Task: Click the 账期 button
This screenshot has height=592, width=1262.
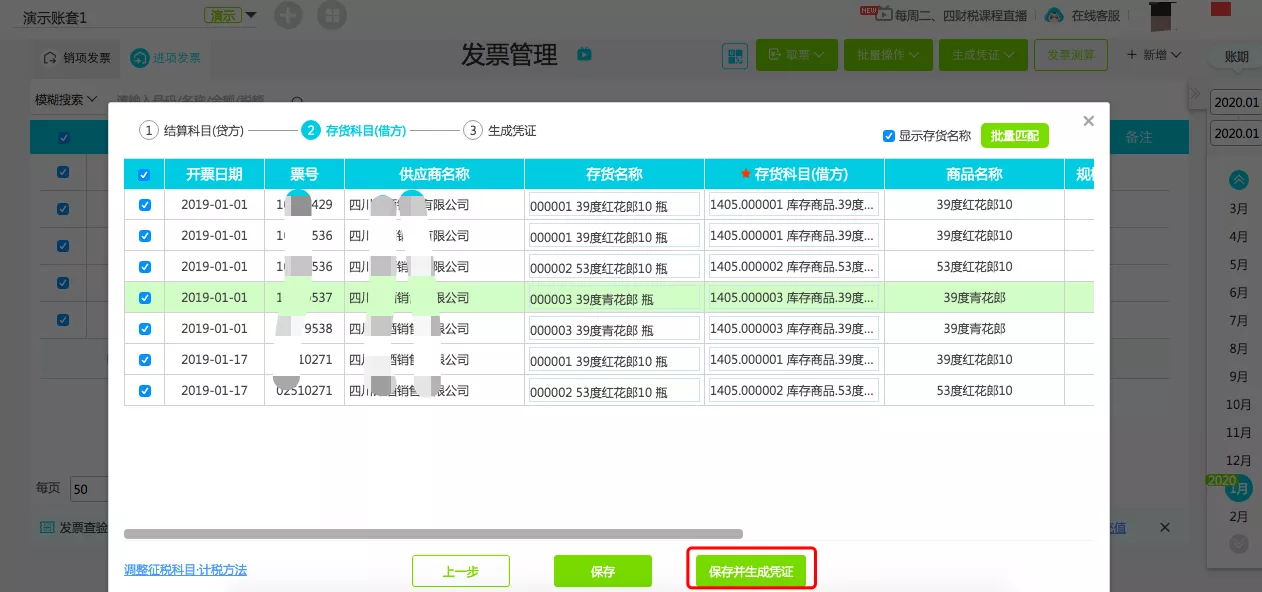Action: (1236, 57)
